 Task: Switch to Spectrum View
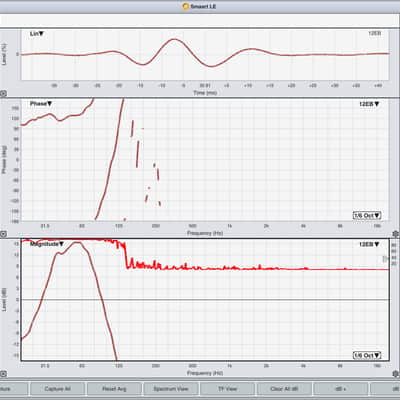point(171,389)
